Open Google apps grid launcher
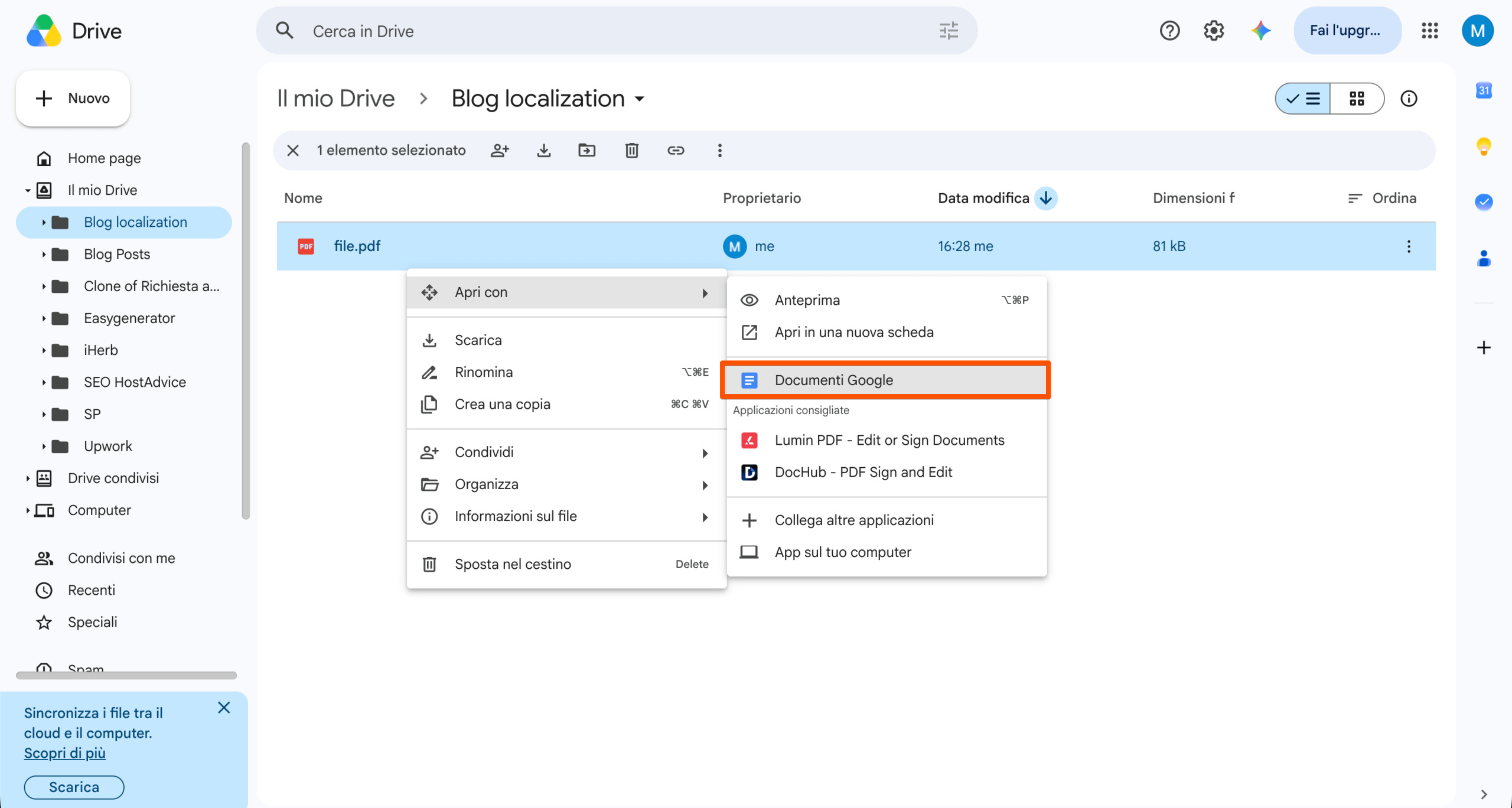This screenshot has height=808, width=1512. [1429, 31]
